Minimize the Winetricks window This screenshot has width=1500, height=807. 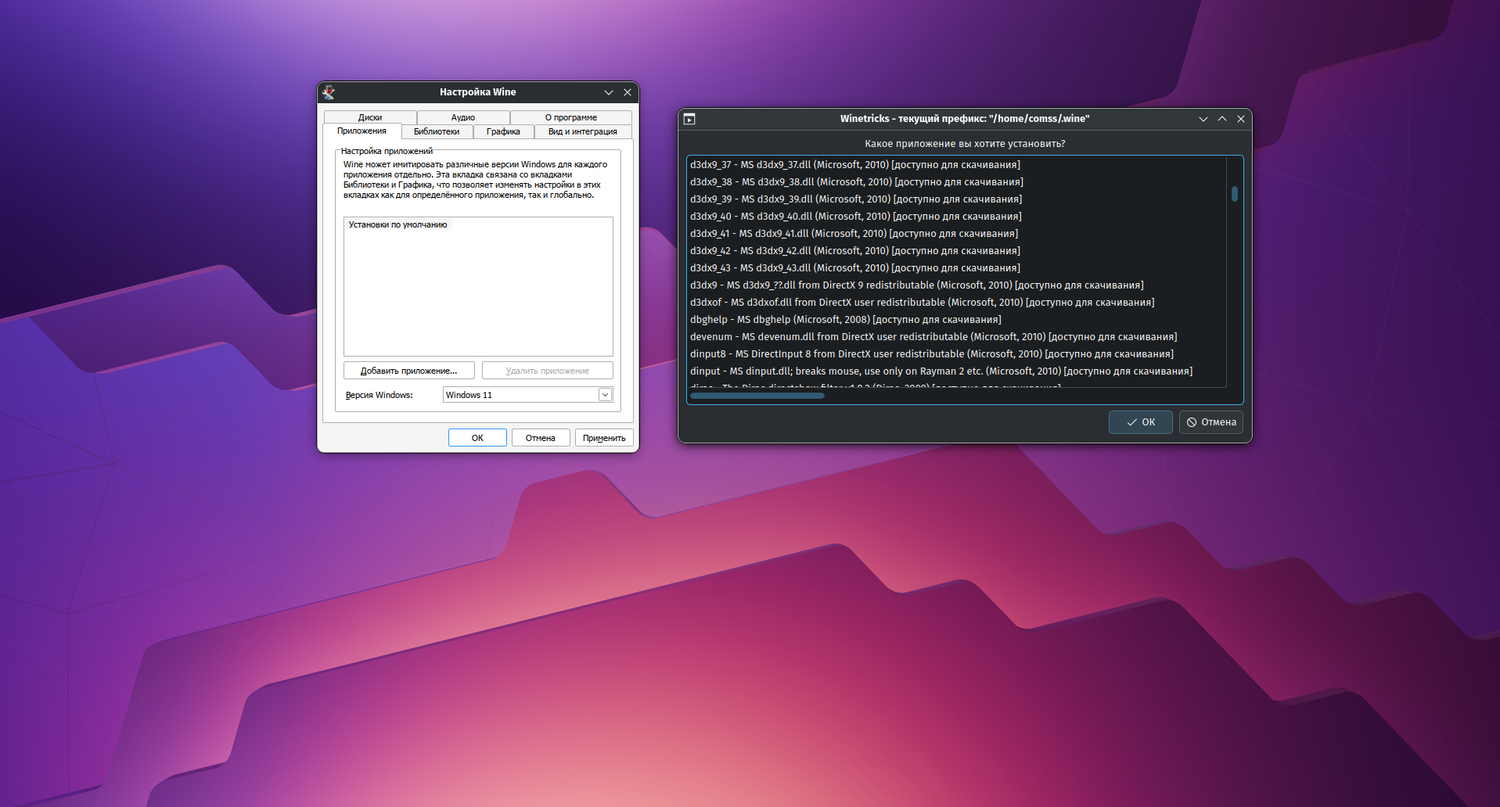1203,119
